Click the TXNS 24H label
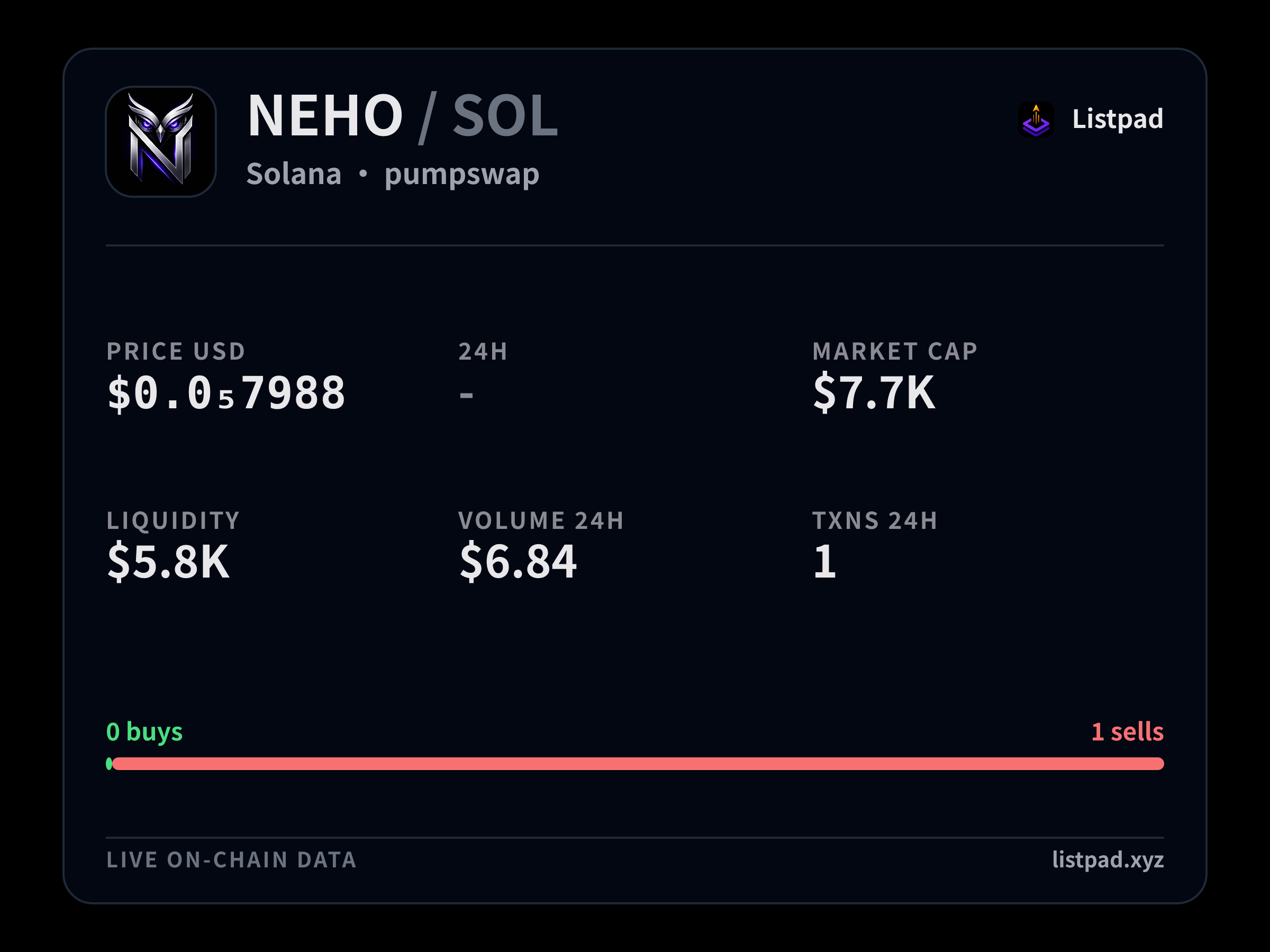This screenshot has height=952, width=1270. [x=875, y=520]
